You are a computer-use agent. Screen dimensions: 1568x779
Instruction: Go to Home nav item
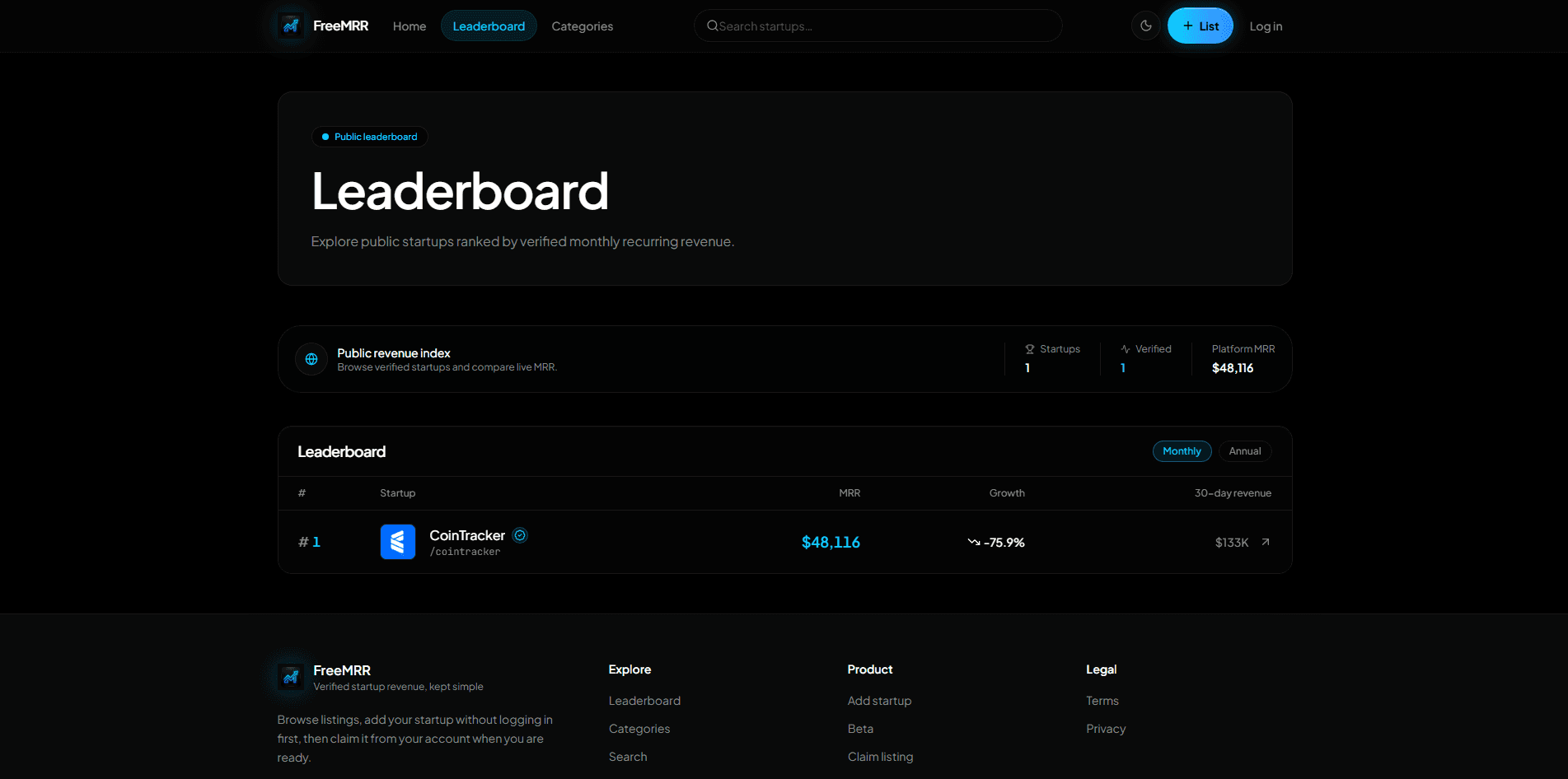410,26
